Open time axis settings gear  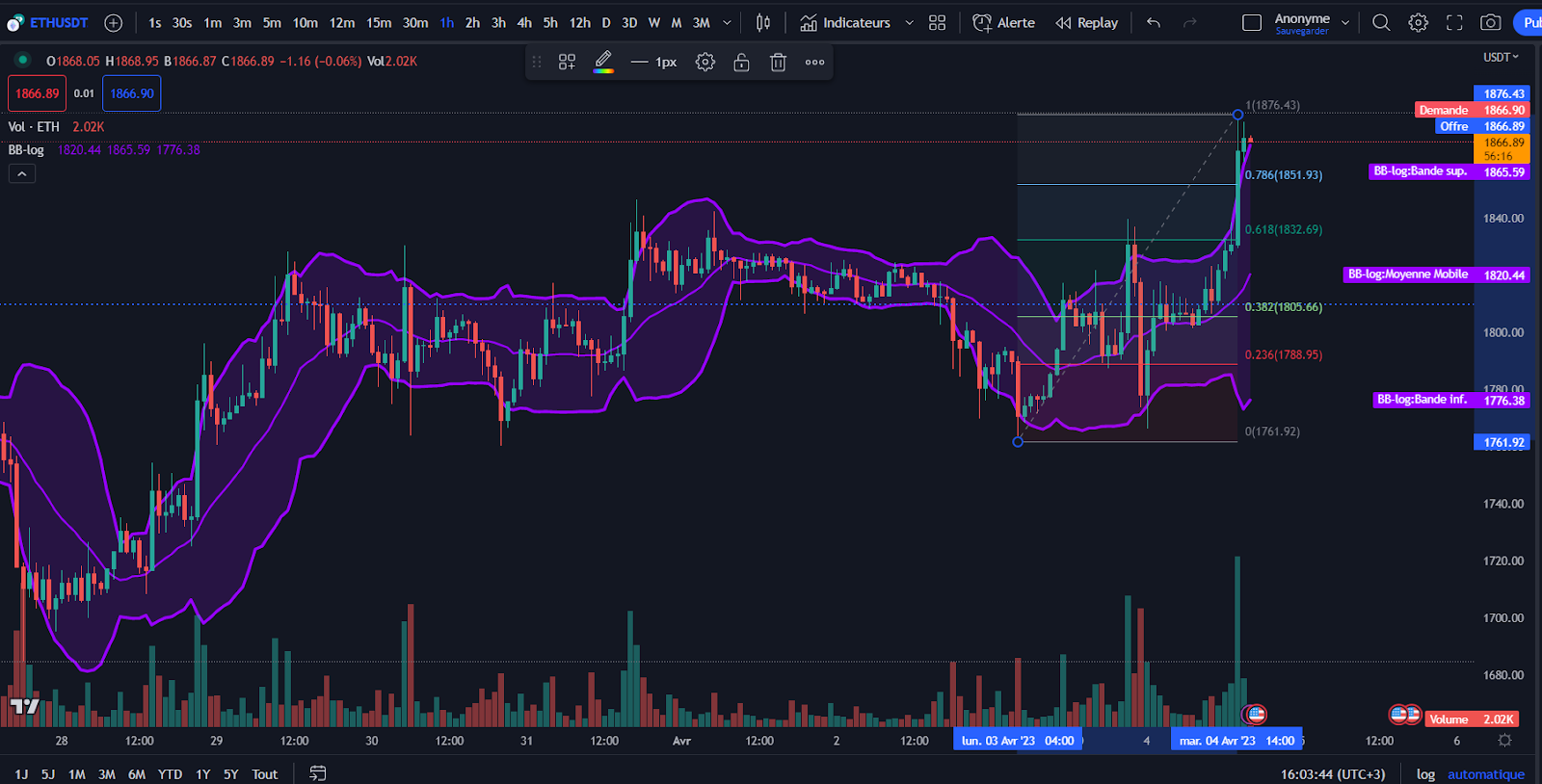1504,741
